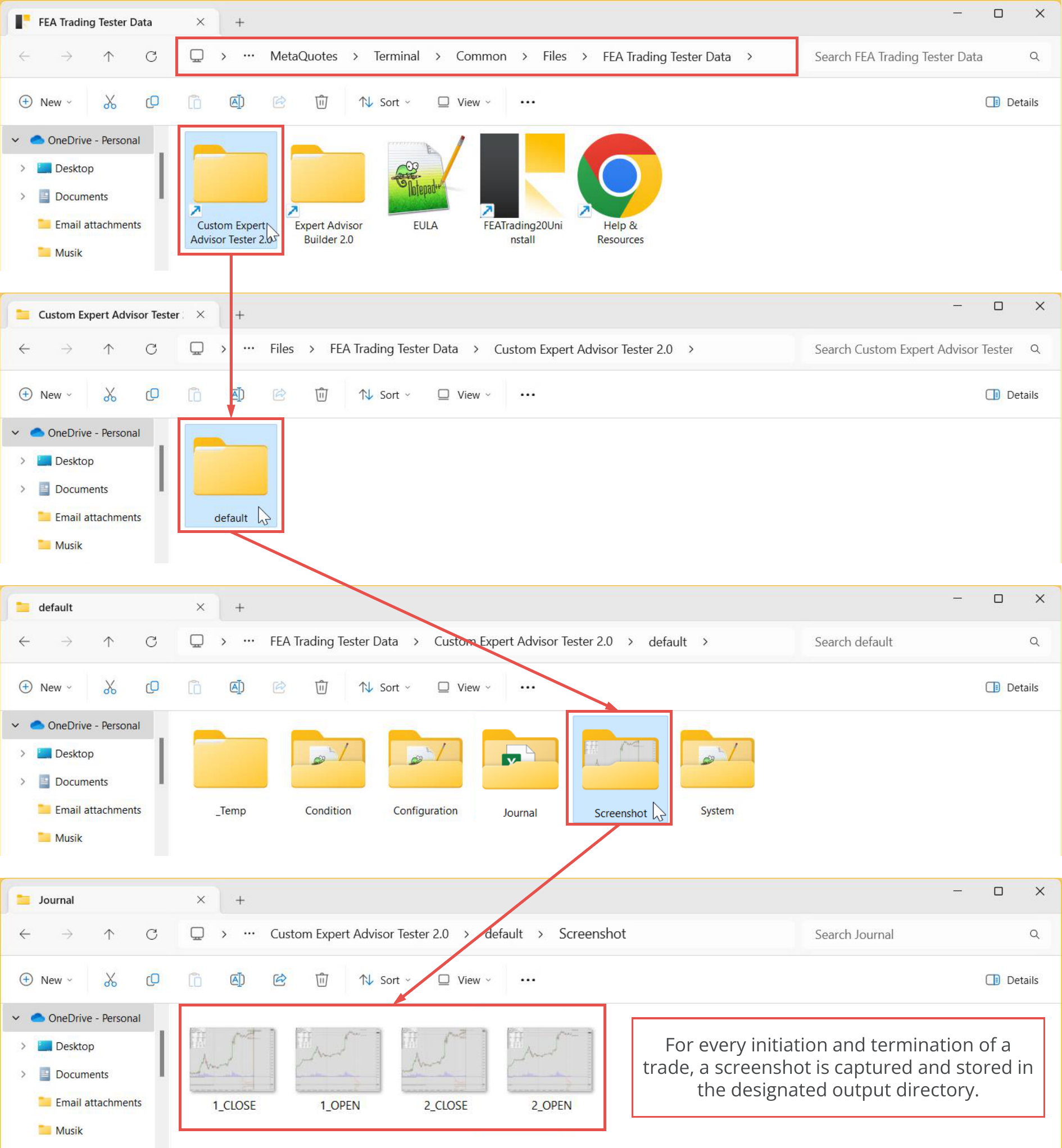
Task: Click Refresh icon in FEA Trading Tester Data window
Action: click(x=151, y=56)
